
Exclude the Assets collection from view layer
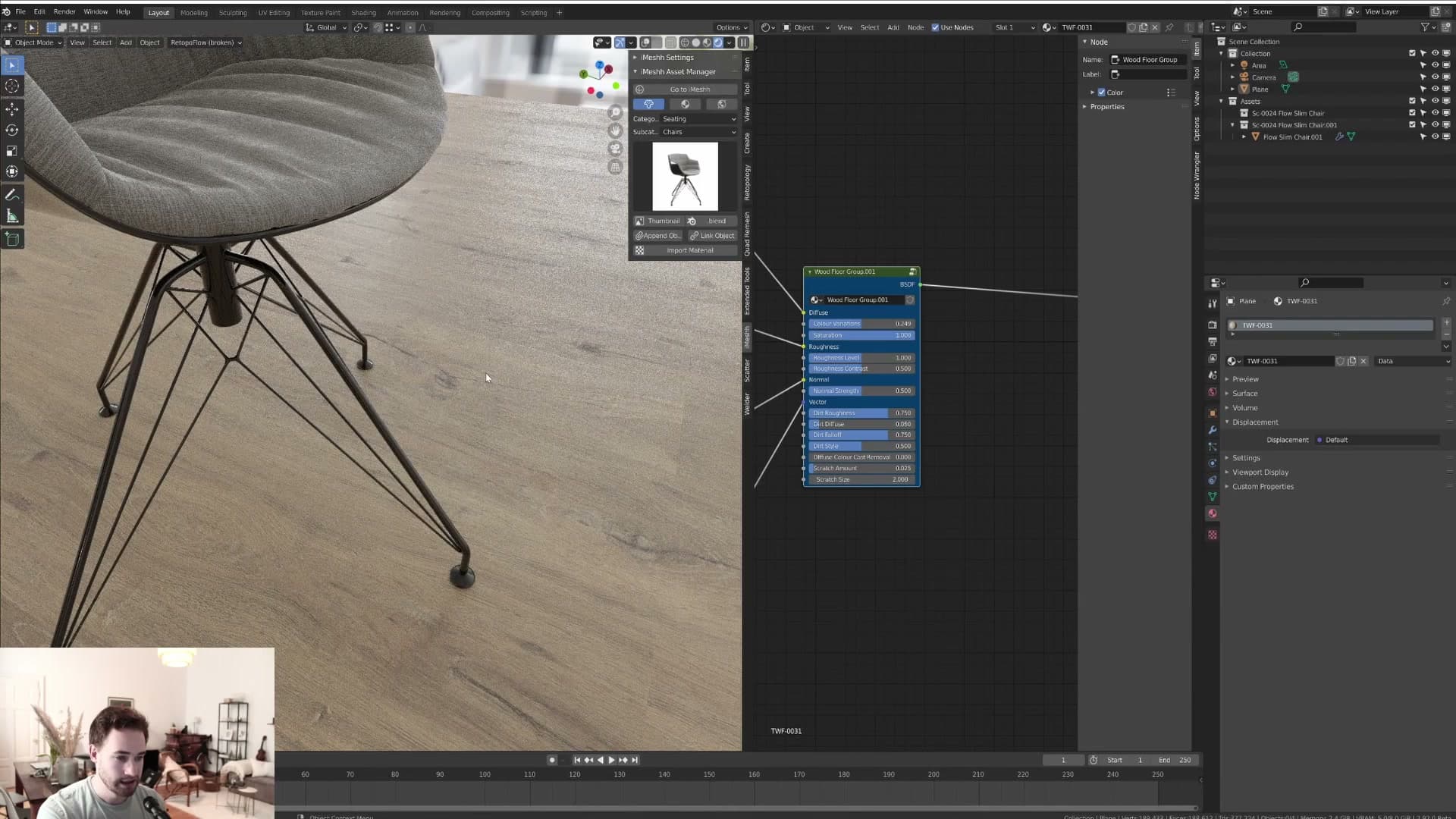(x=1412, y=101)
